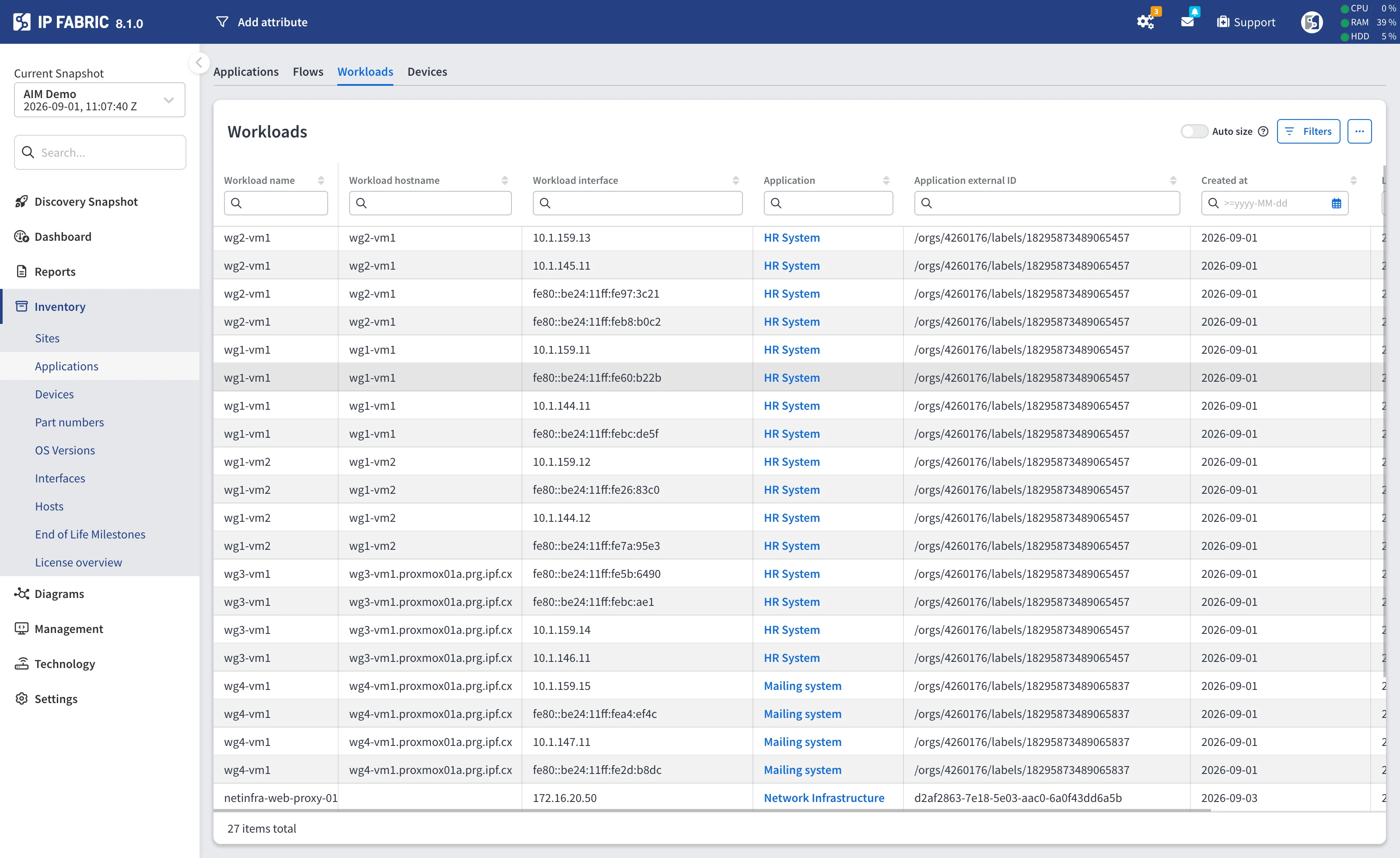Image resolution: width=1400 pixels, height=858 pixels.
Task: Click the sidebar Search input field
Action: pos(100,152)
